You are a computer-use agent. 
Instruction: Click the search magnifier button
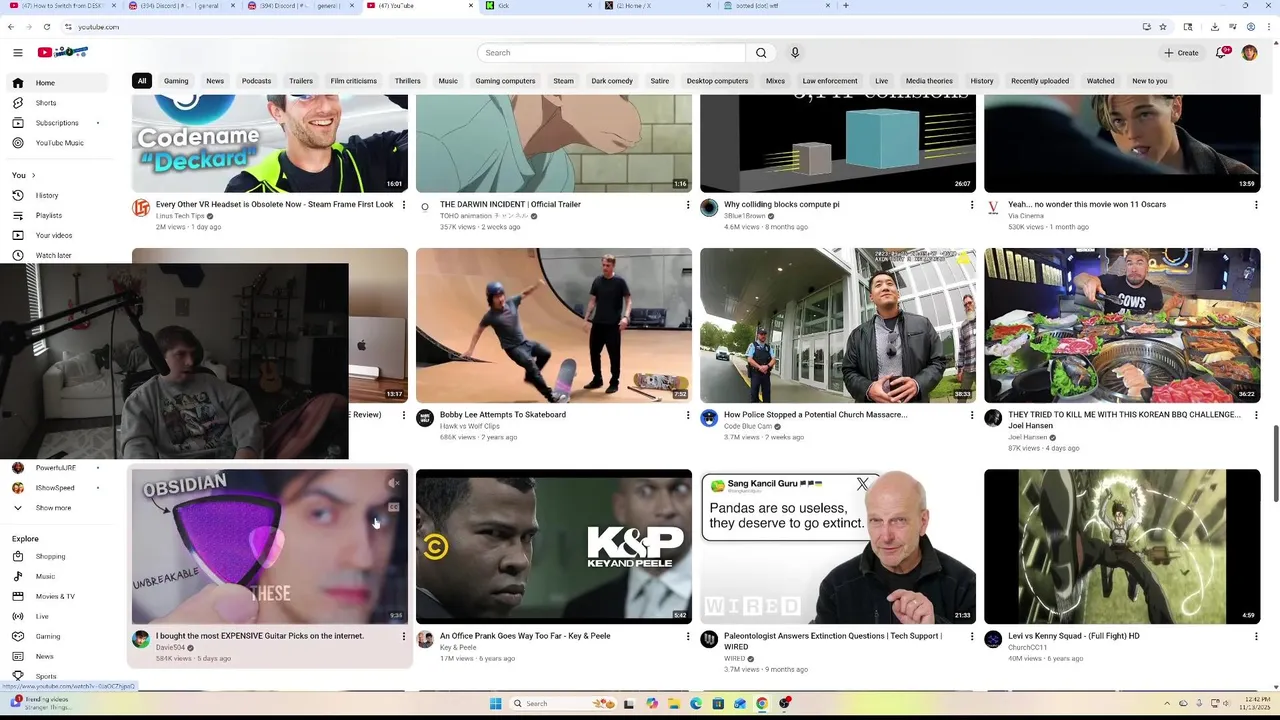[x=761, y=52]
